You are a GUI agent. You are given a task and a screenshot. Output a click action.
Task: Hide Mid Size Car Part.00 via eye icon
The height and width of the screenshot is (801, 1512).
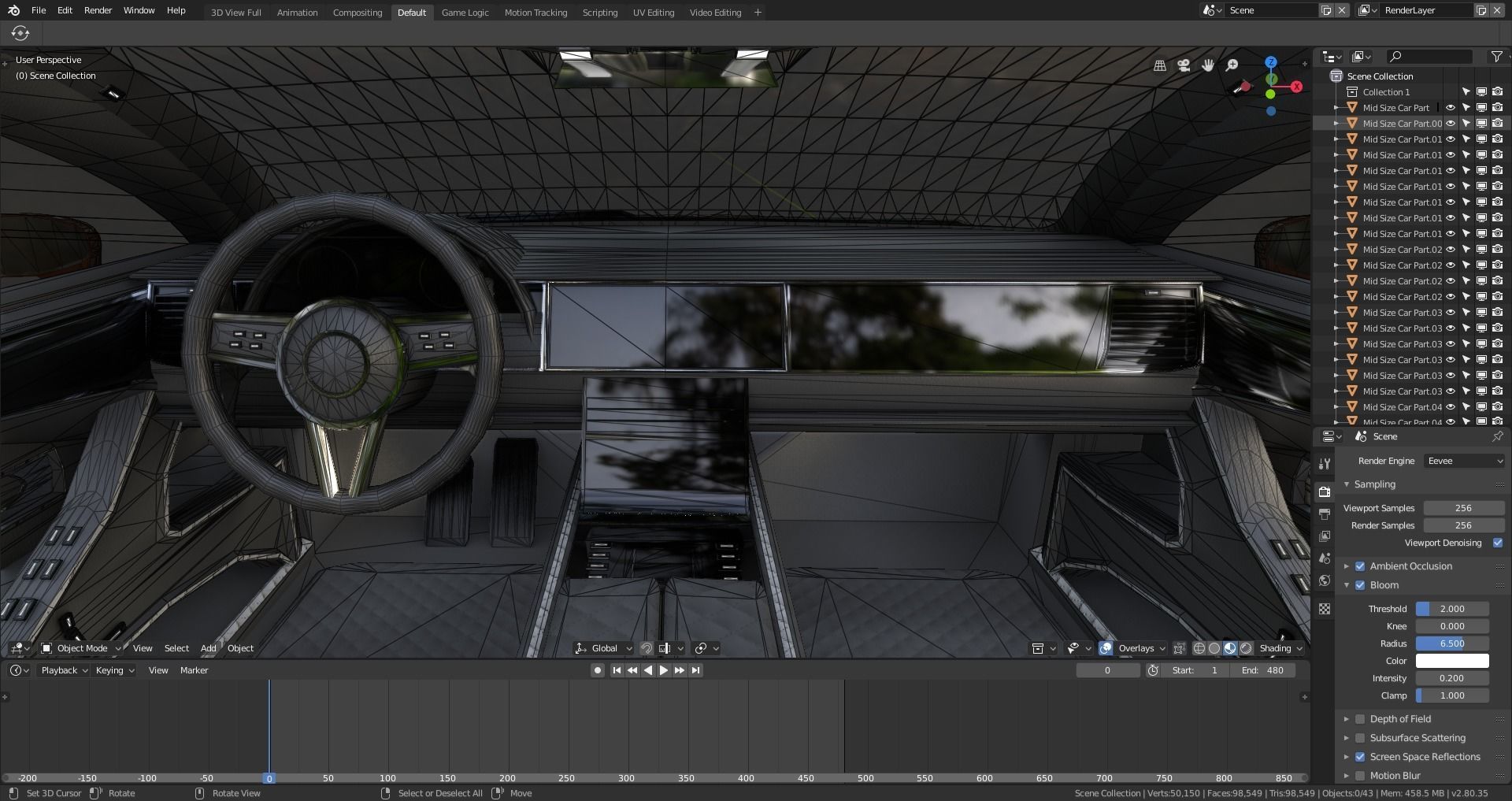(1451, 124)
